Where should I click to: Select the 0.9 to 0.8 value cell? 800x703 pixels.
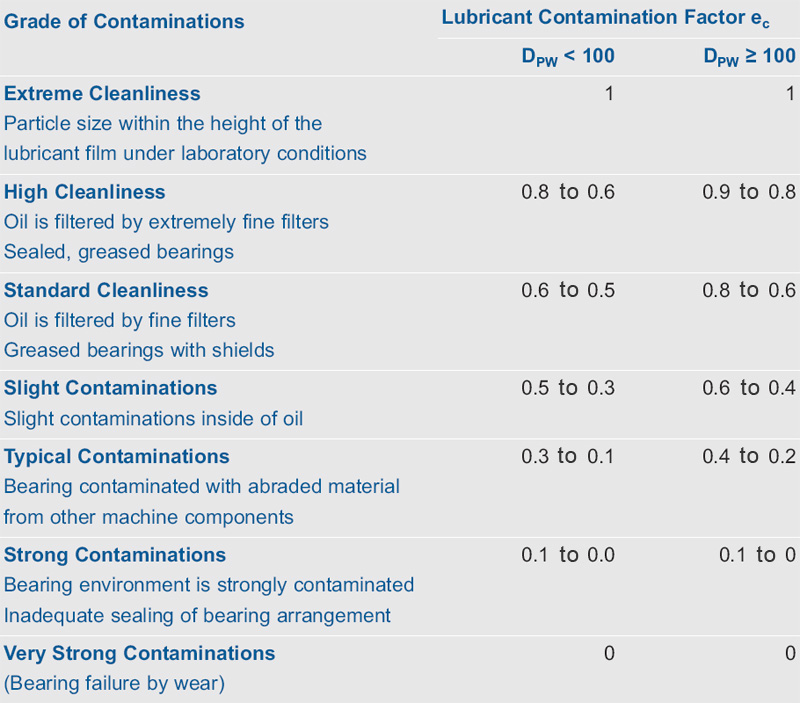coord(749,192)
